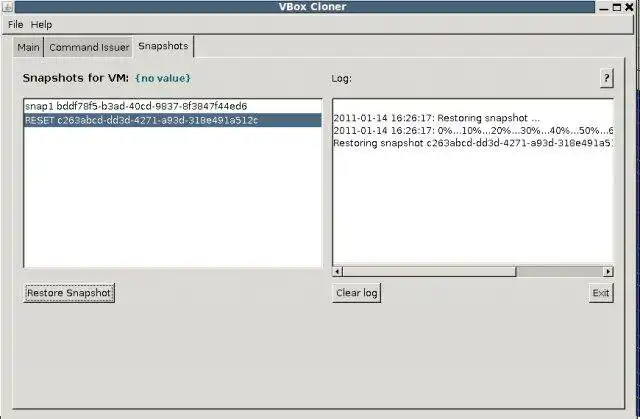Open the Help menu
The height and width of the screenshot is (419, 640).
click(41, 24)
